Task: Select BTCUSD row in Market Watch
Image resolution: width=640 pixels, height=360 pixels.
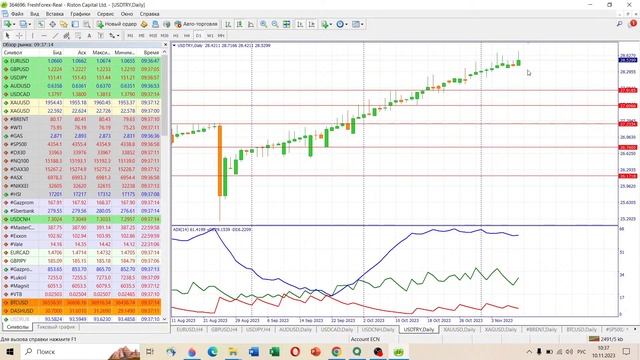Action: point(82,302)
